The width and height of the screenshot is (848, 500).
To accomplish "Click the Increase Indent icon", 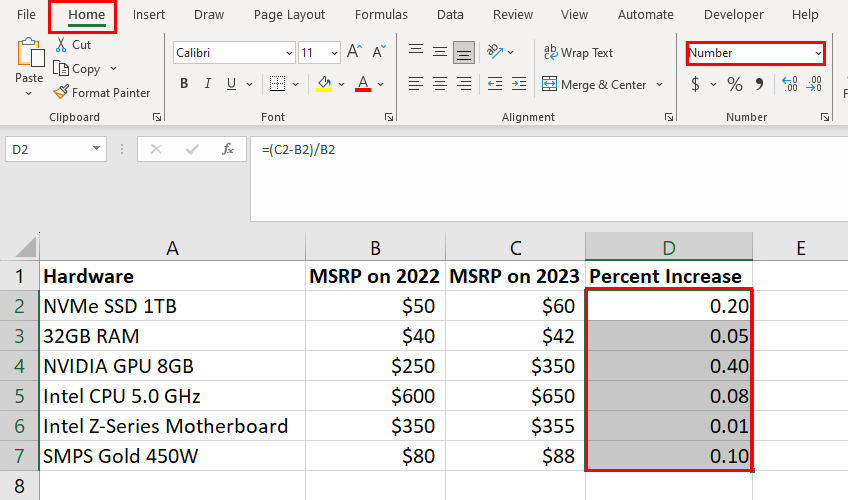I will (x=519, y=84).
